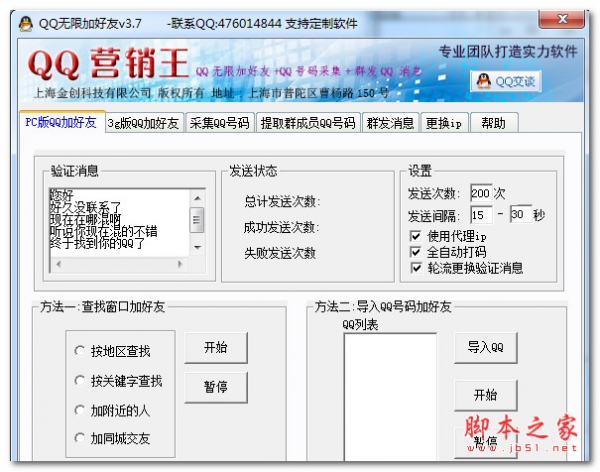This screenshot has width=600, height=472.
Task: Click the 好久没联系了 message line
Action: (85, 207)
